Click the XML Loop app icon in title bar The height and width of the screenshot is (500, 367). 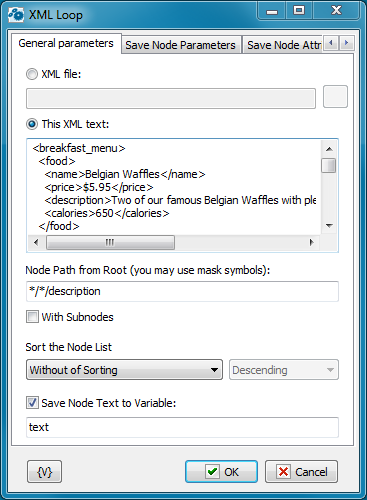pyautogui.click(x=16, y=15)
